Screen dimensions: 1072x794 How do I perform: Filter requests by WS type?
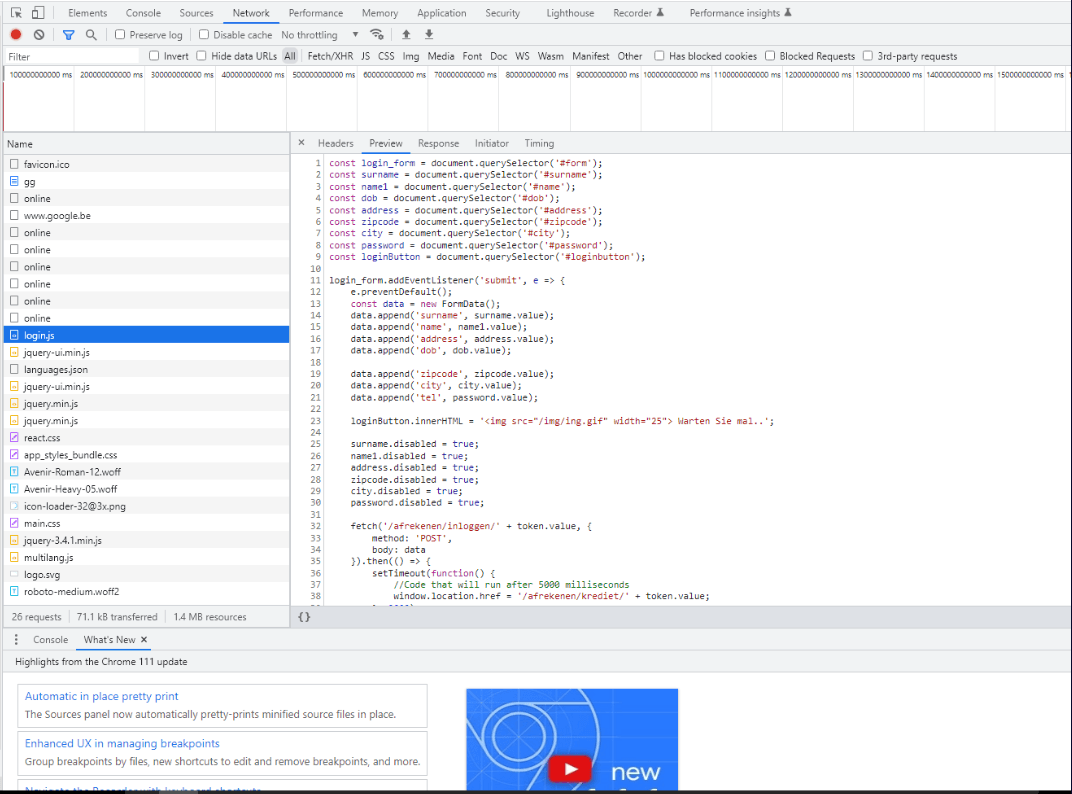[x=522, y=56]
